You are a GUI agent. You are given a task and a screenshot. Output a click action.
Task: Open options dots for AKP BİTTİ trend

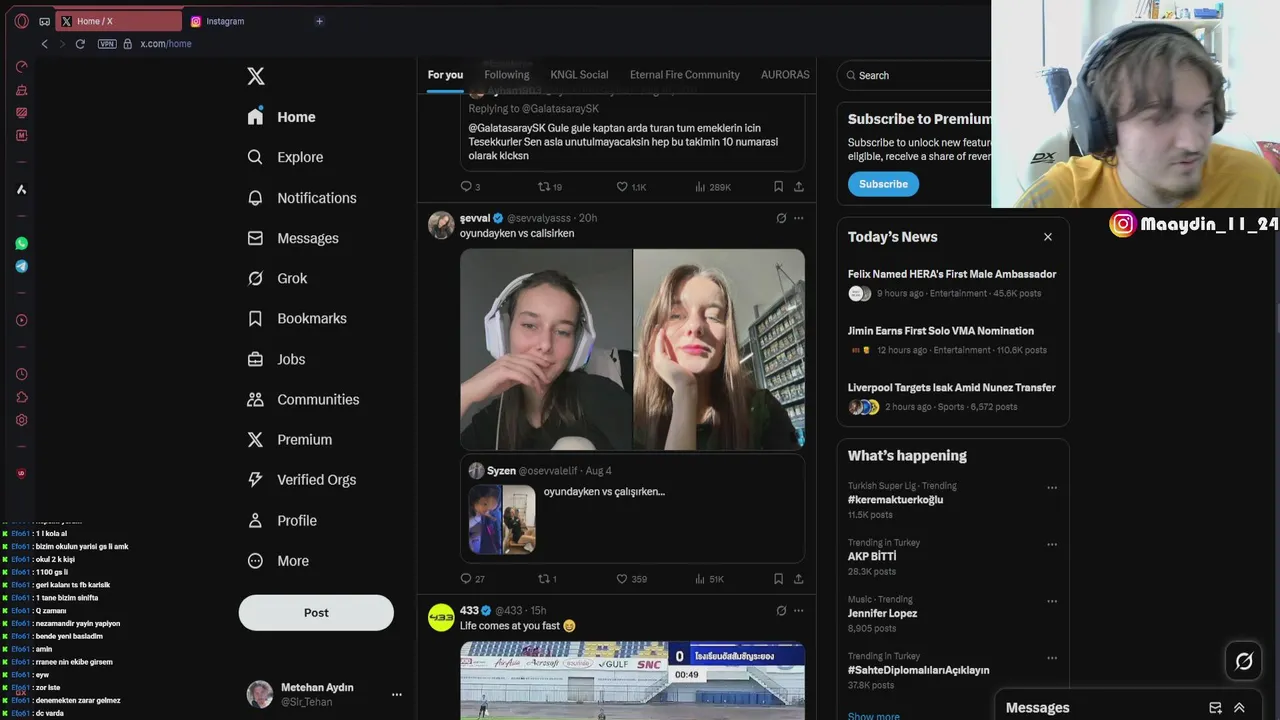[x=1052, y=545]
